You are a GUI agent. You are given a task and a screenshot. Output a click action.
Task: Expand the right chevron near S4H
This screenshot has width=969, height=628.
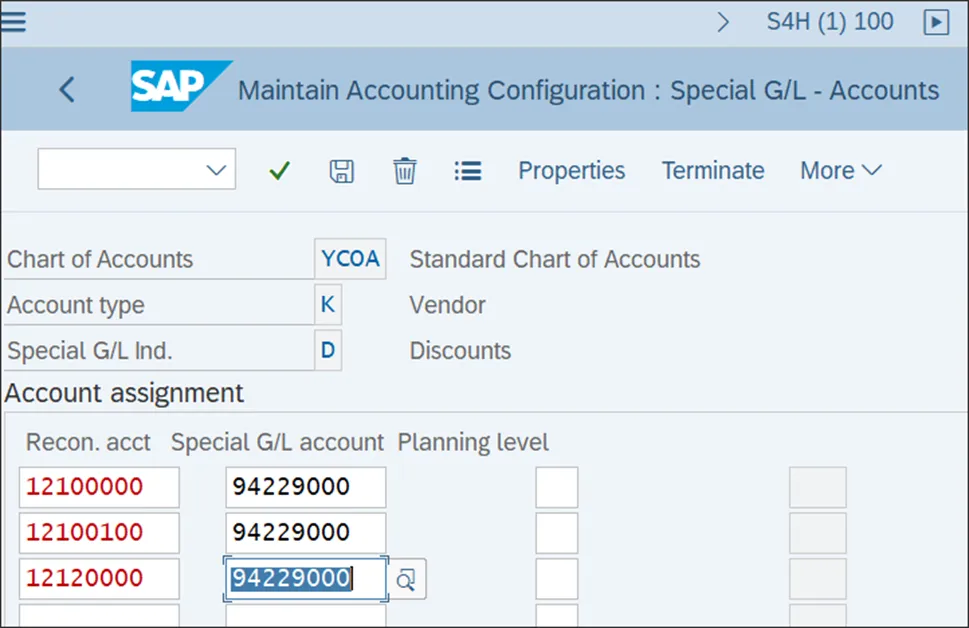pos(724,22)
